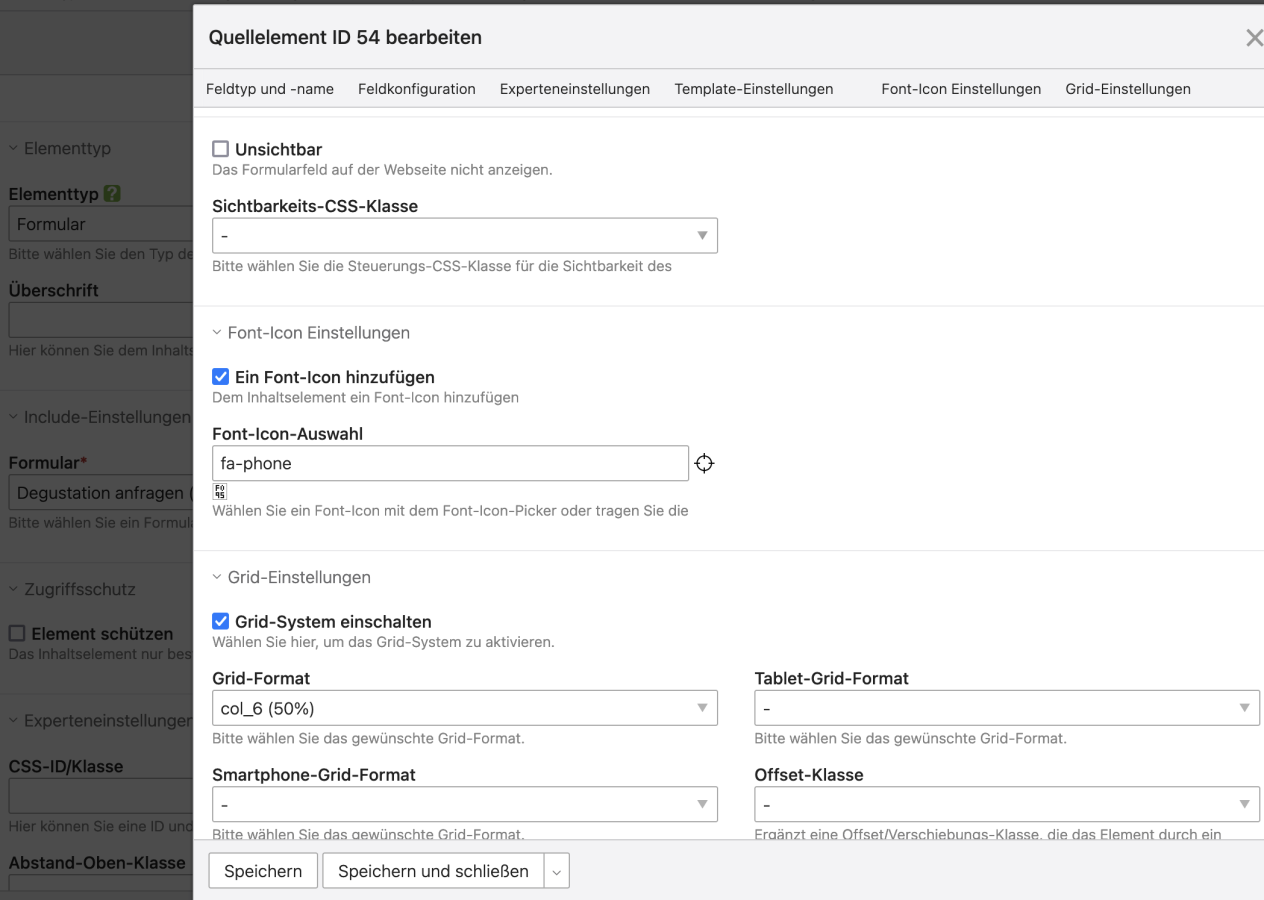
Task: Disable Grid-System einschalten checkbox
Action: coord(221,622)
